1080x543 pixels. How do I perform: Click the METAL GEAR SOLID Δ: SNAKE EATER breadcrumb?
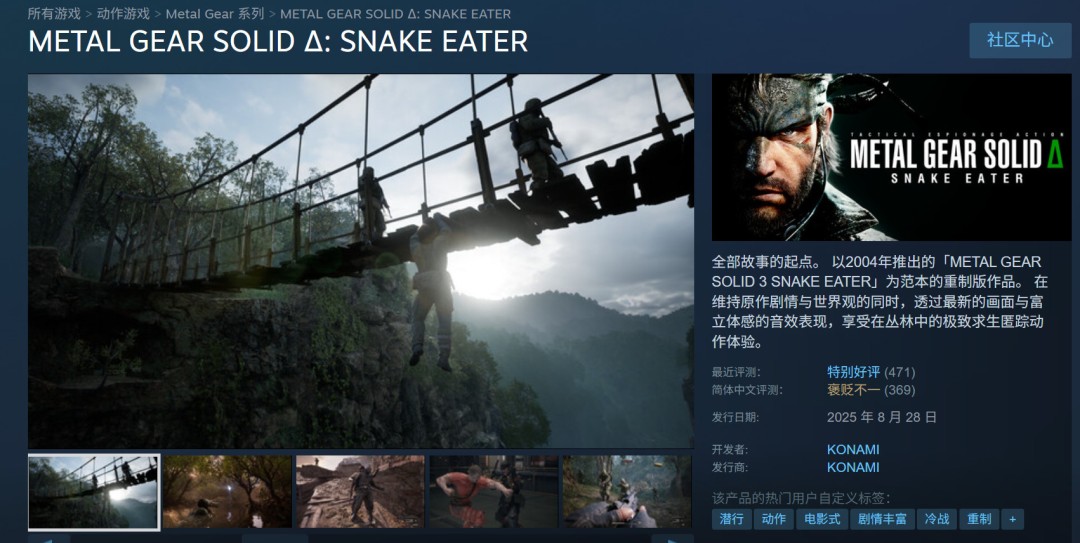(x=395, y=13)
